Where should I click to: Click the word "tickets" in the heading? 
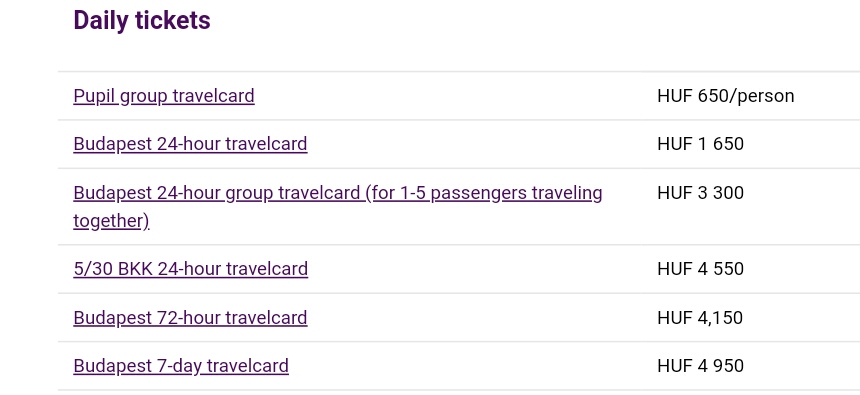click(177, 20)
